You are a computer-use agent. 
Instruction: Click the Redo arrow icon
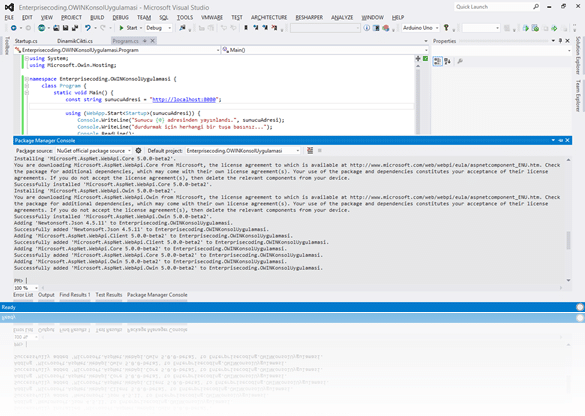coord(103,28)
